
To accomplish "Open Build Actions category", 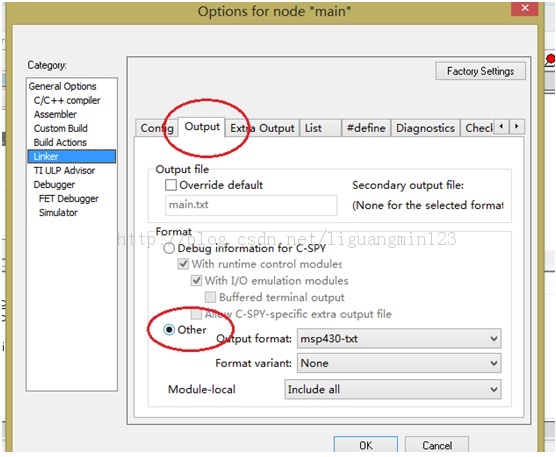I will [x=60, y=142].
